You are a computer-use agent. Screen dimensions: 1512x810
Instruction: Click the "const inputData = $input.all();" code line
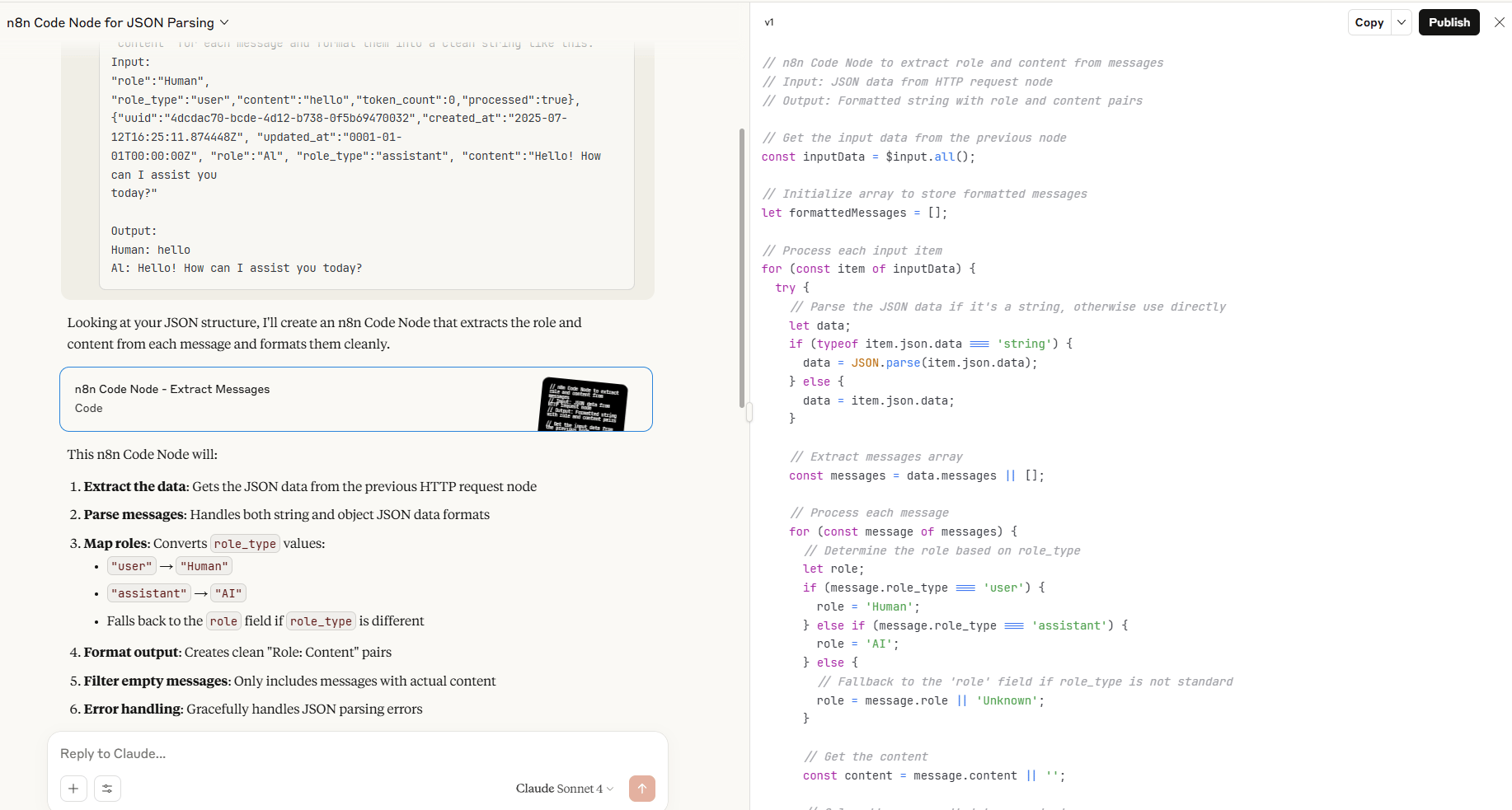tap(868, 157)
